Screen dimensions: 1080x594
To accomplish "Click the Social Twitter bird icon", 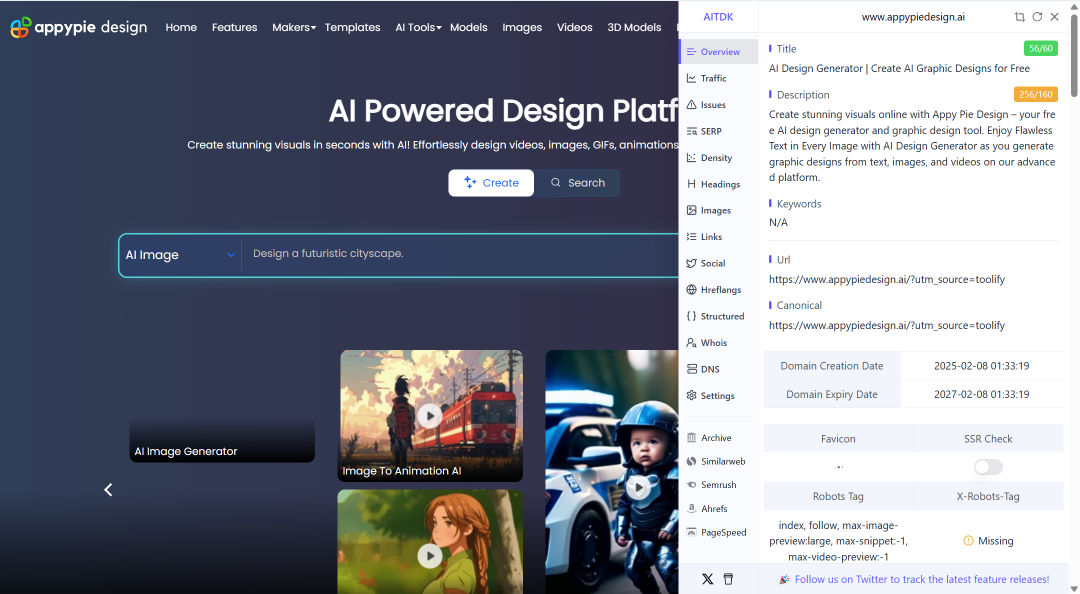I will click(692, 263).
